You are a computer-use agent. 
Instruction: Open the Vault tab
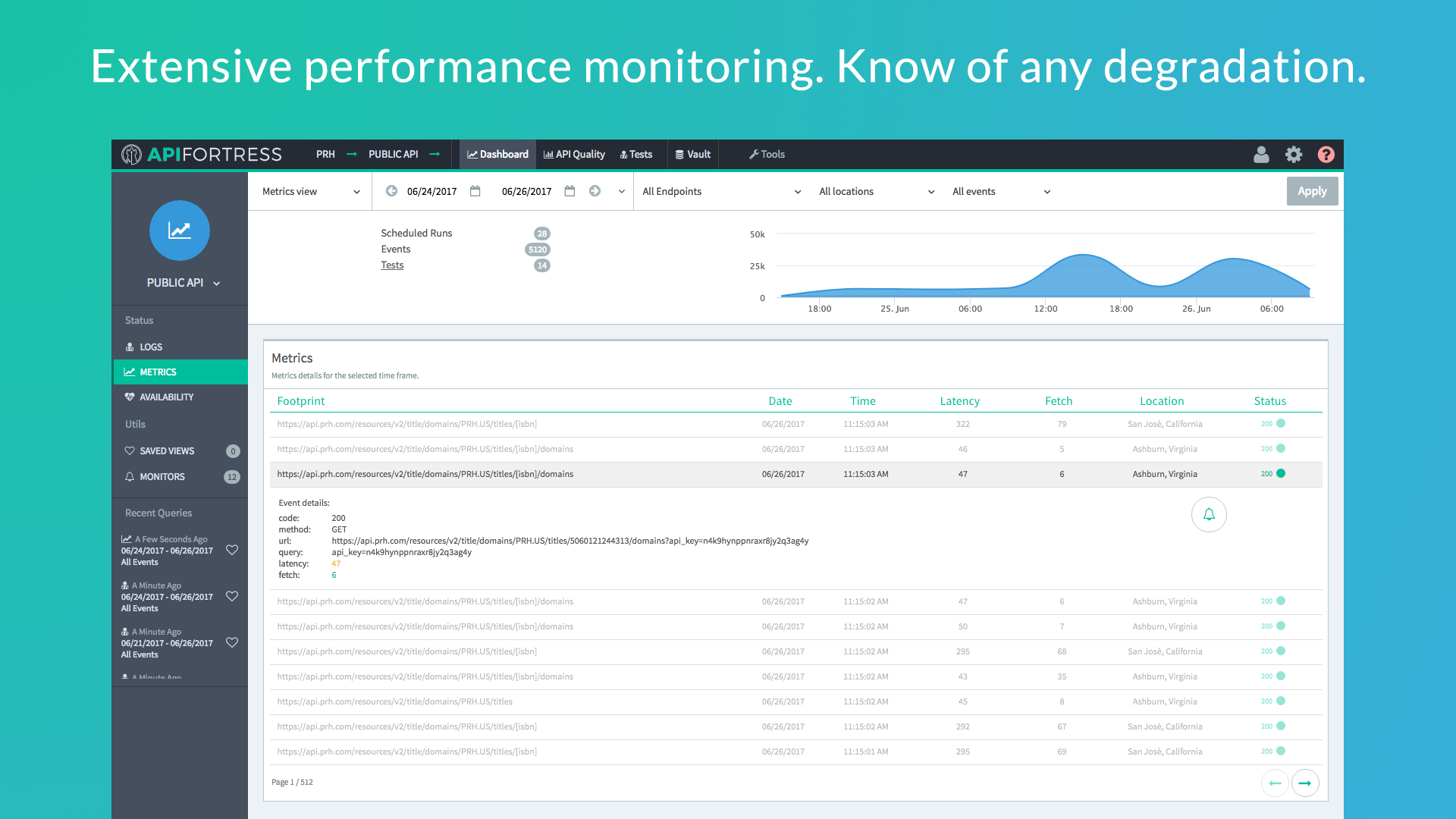(x=693, y=154)
